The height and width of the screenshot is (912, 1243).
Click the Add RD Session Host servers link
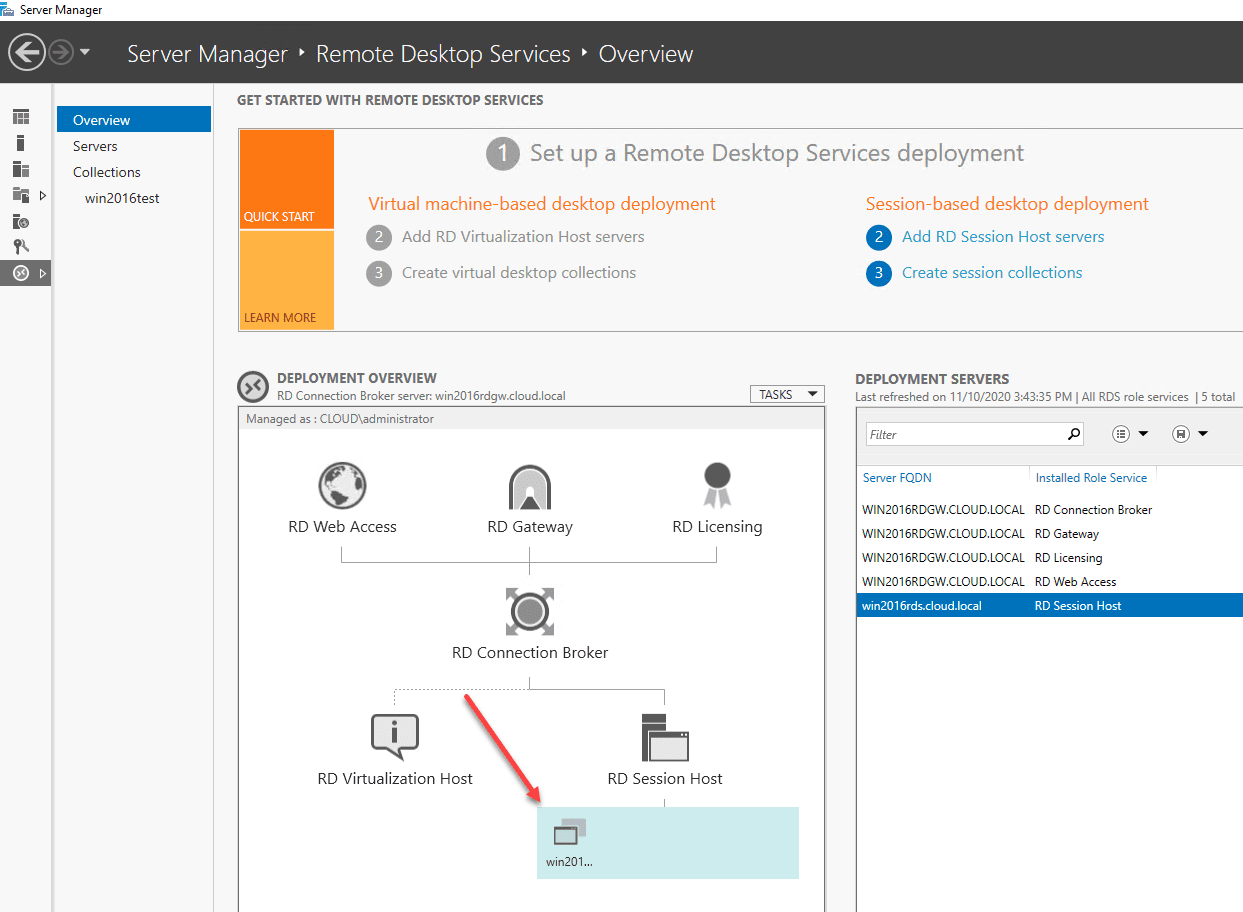tap(1002, 236)
